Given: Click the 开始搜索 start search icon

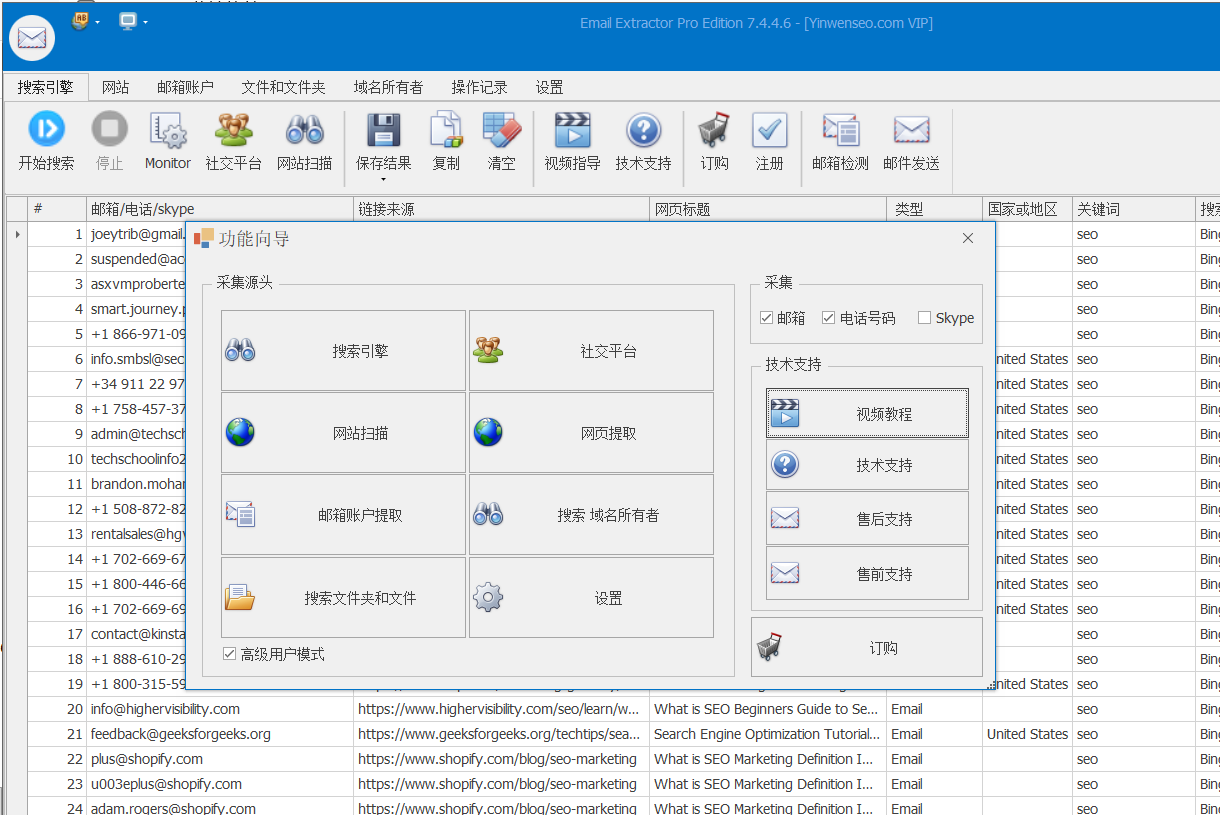Looking at the screenshot, I should click(46, 130).
